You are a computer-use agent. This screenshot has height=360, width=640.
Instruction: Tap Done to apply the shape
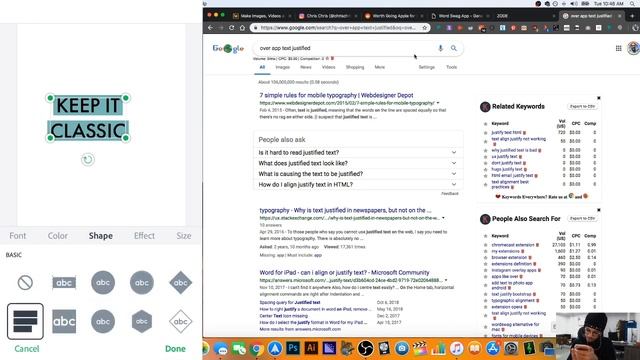click(175, 349)
